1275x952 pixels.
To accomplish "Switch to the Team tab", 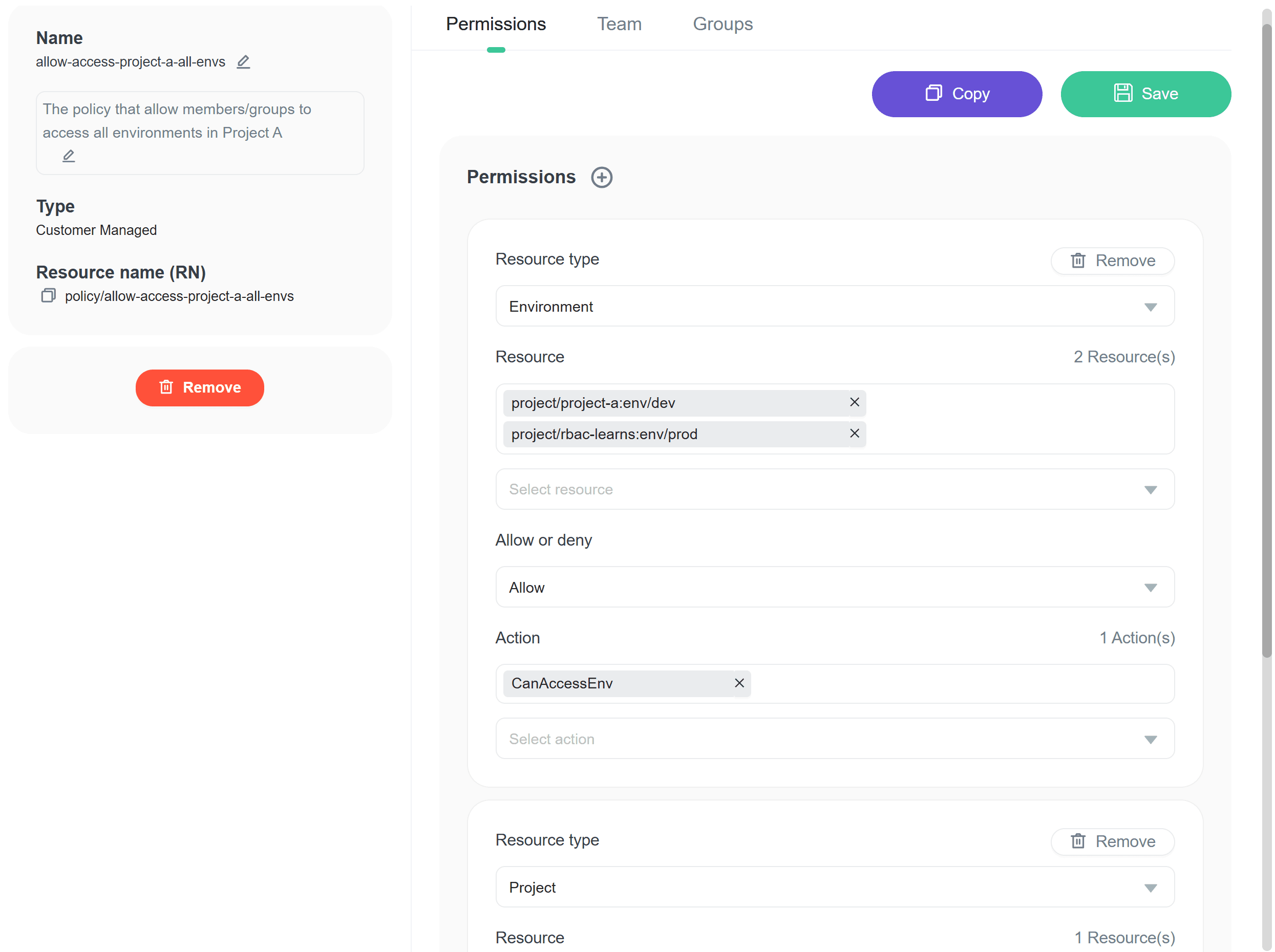I will pyautogui.click(x=619, y=24).
